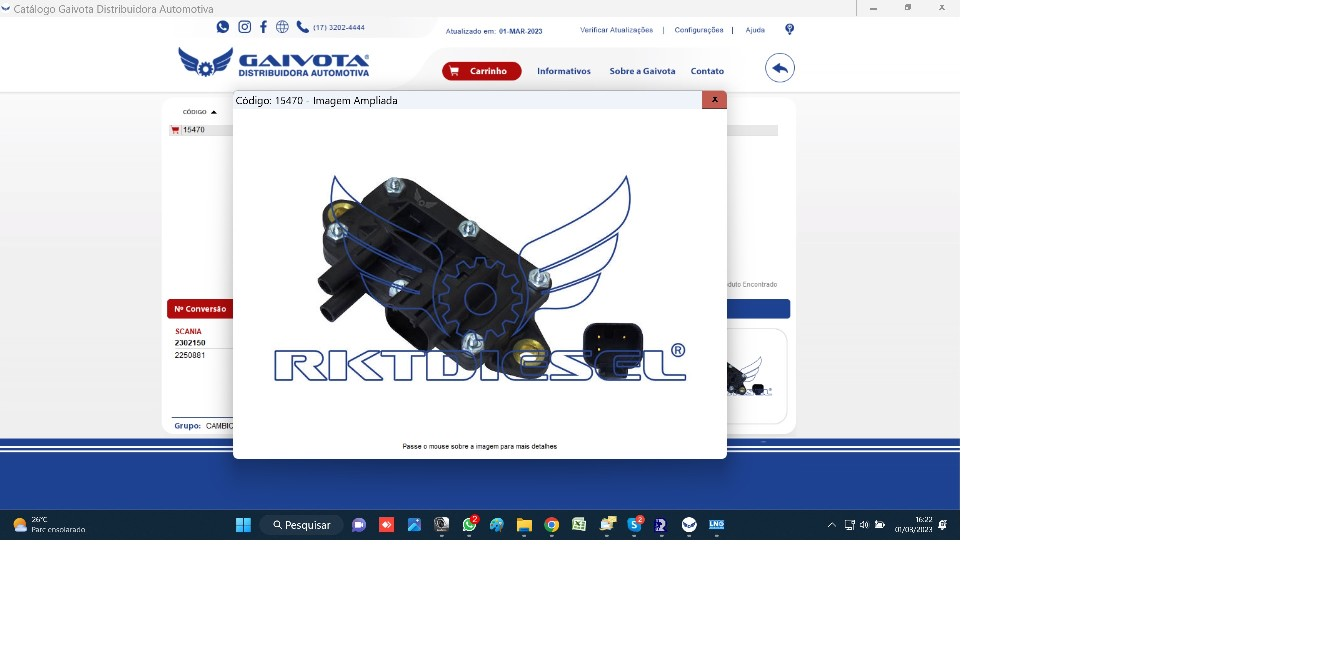
Task: Open the WhatsApp contact icon in header
Action: pyautogui.click(x=223, y=27)
